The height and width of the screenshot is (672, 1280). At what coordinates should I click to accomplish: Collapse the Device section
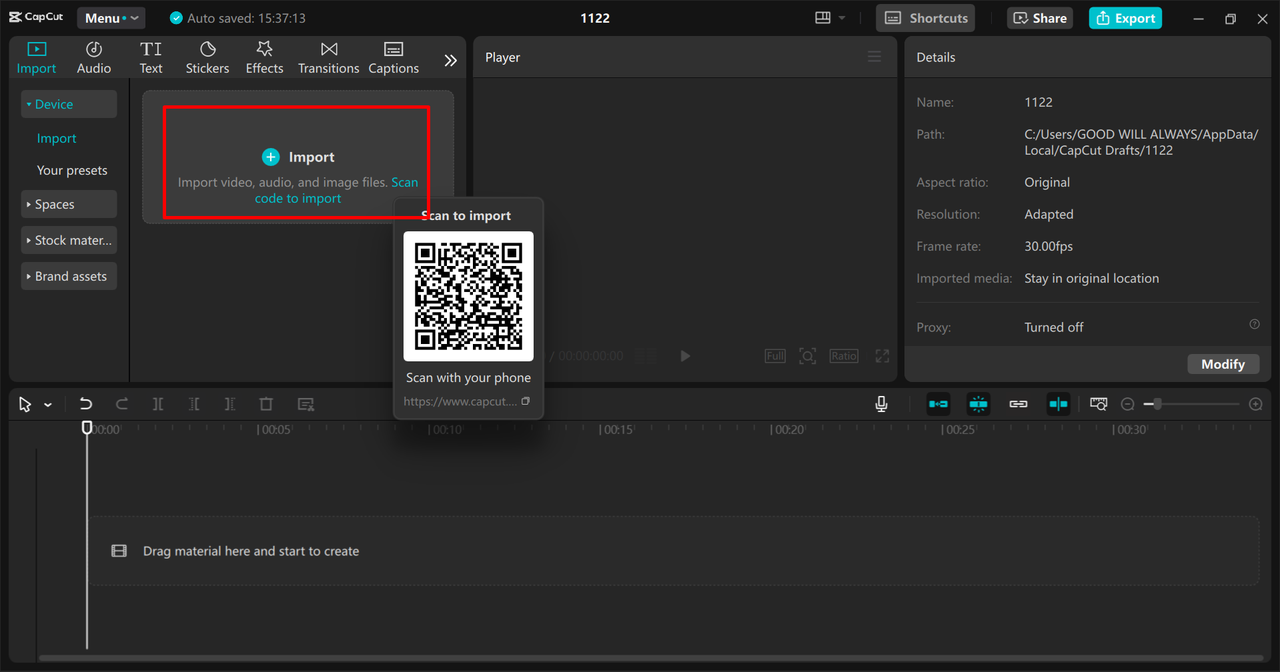pyautogui.click(x=69, y=104)
